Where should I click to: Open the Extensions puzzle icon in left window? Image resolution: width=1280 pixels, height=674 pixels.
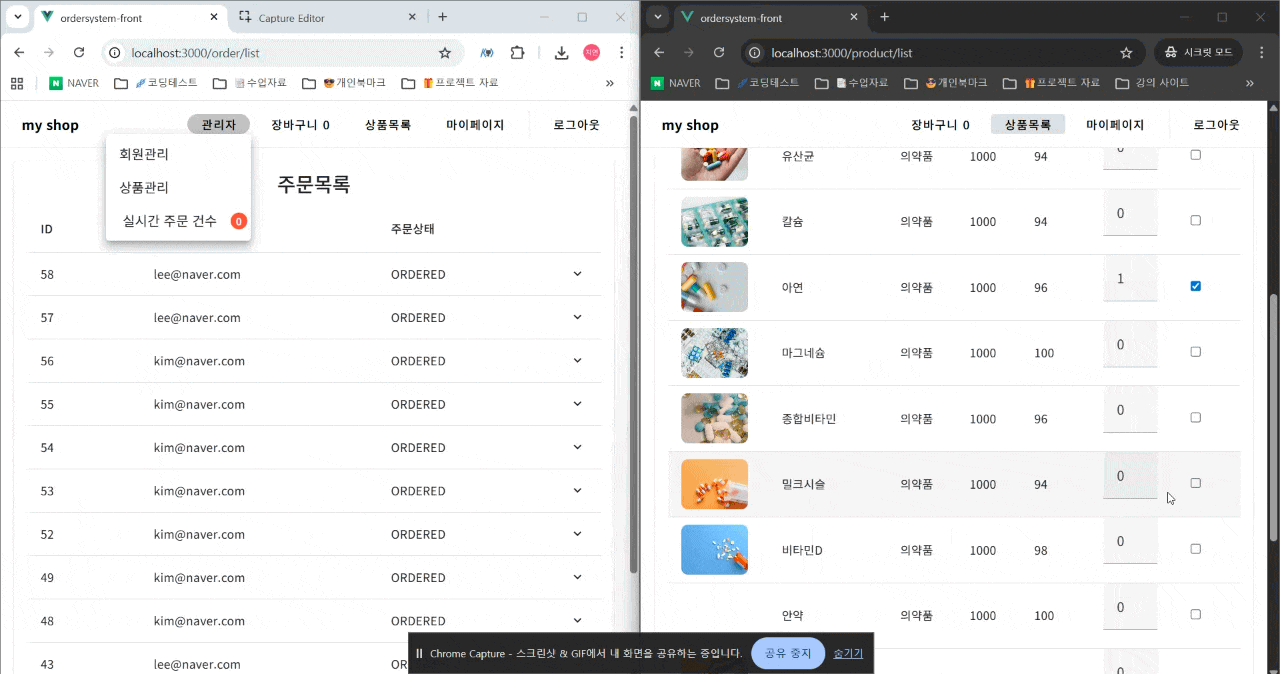coord(517,53)
